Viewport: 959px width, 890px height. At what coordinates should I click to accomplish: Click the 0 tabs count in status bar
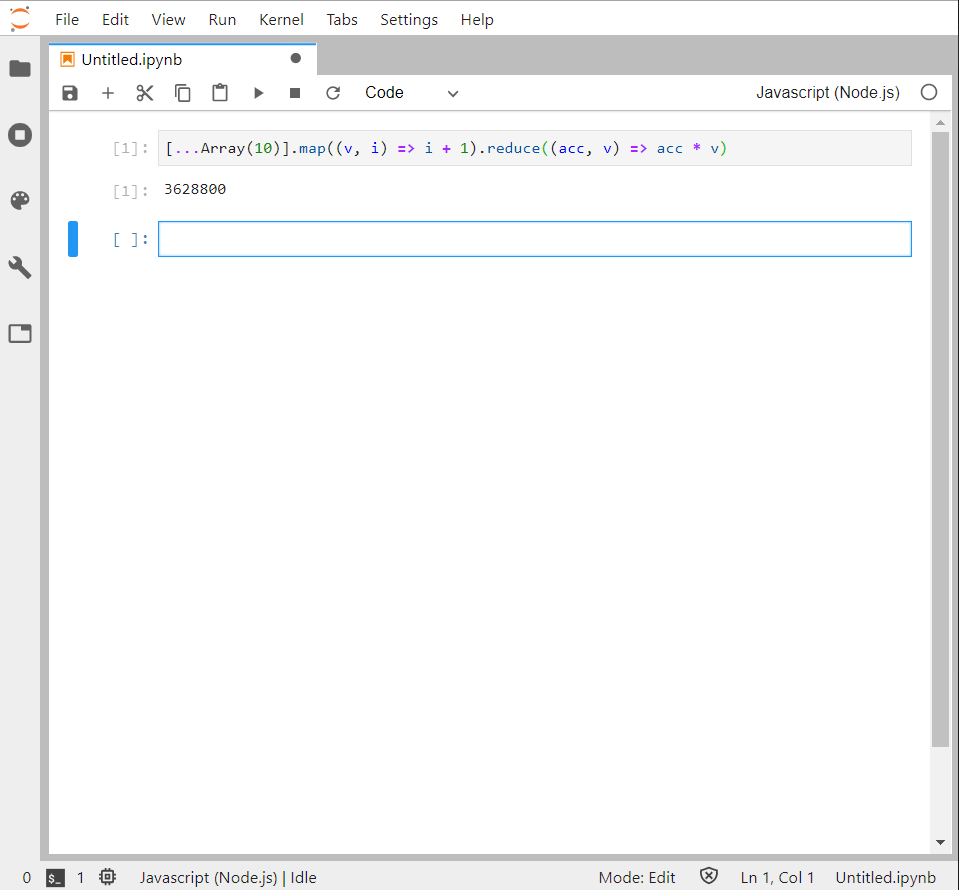(x=27, y=878)
